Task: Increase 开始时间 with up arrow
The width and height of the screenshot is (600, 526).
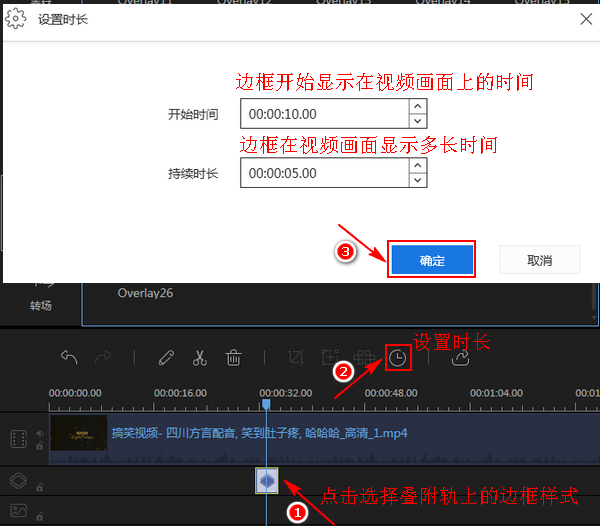Action: [x=417, y=107]
